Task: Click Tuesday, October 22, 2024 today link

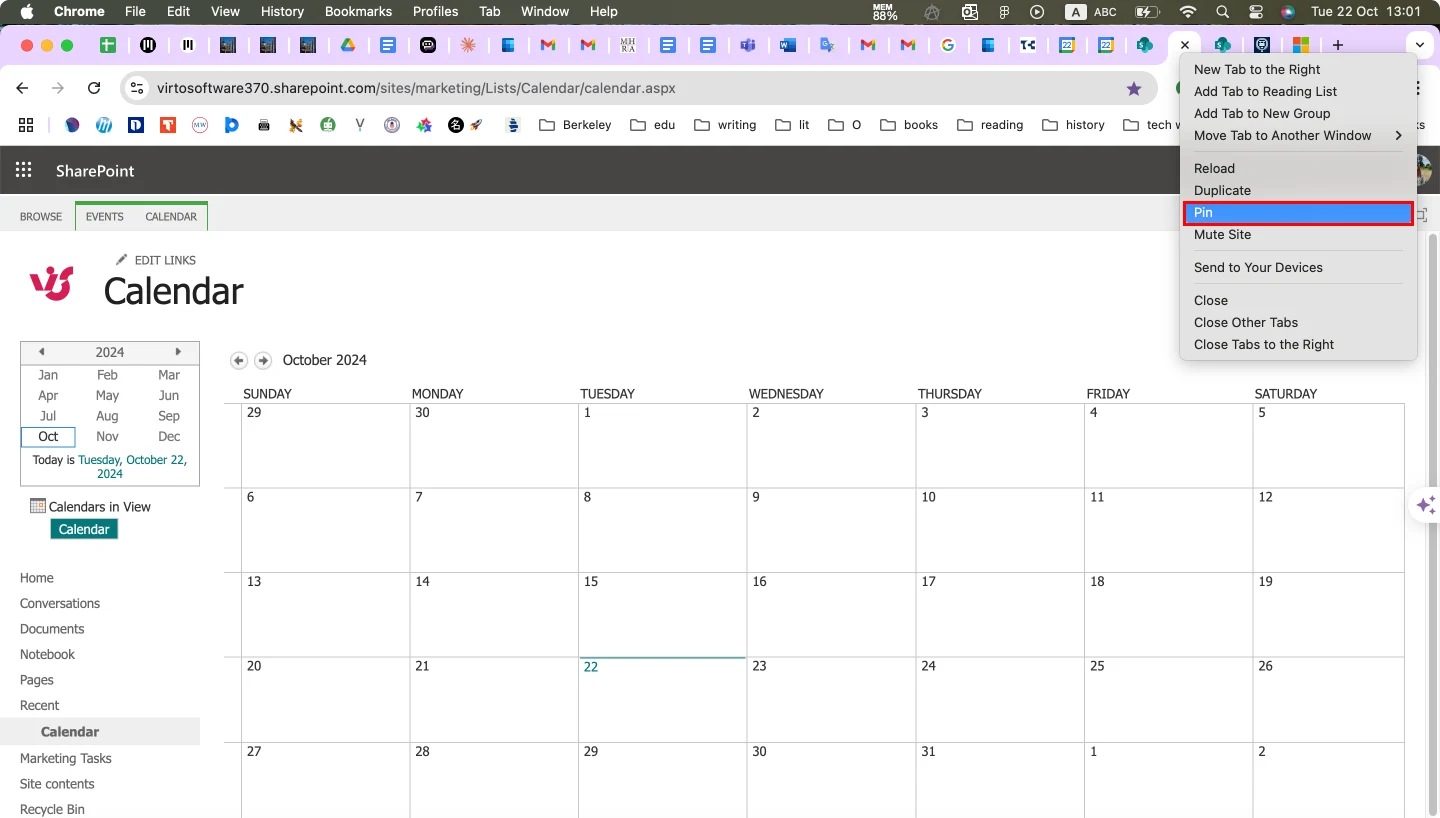Action: (132, 467)
